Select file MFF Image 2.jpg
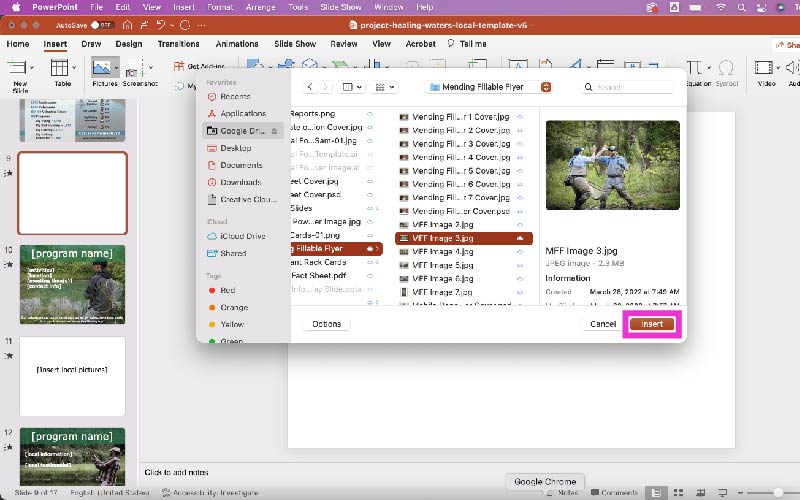Screen dimensions: 800x500 (x=463, y=224)
